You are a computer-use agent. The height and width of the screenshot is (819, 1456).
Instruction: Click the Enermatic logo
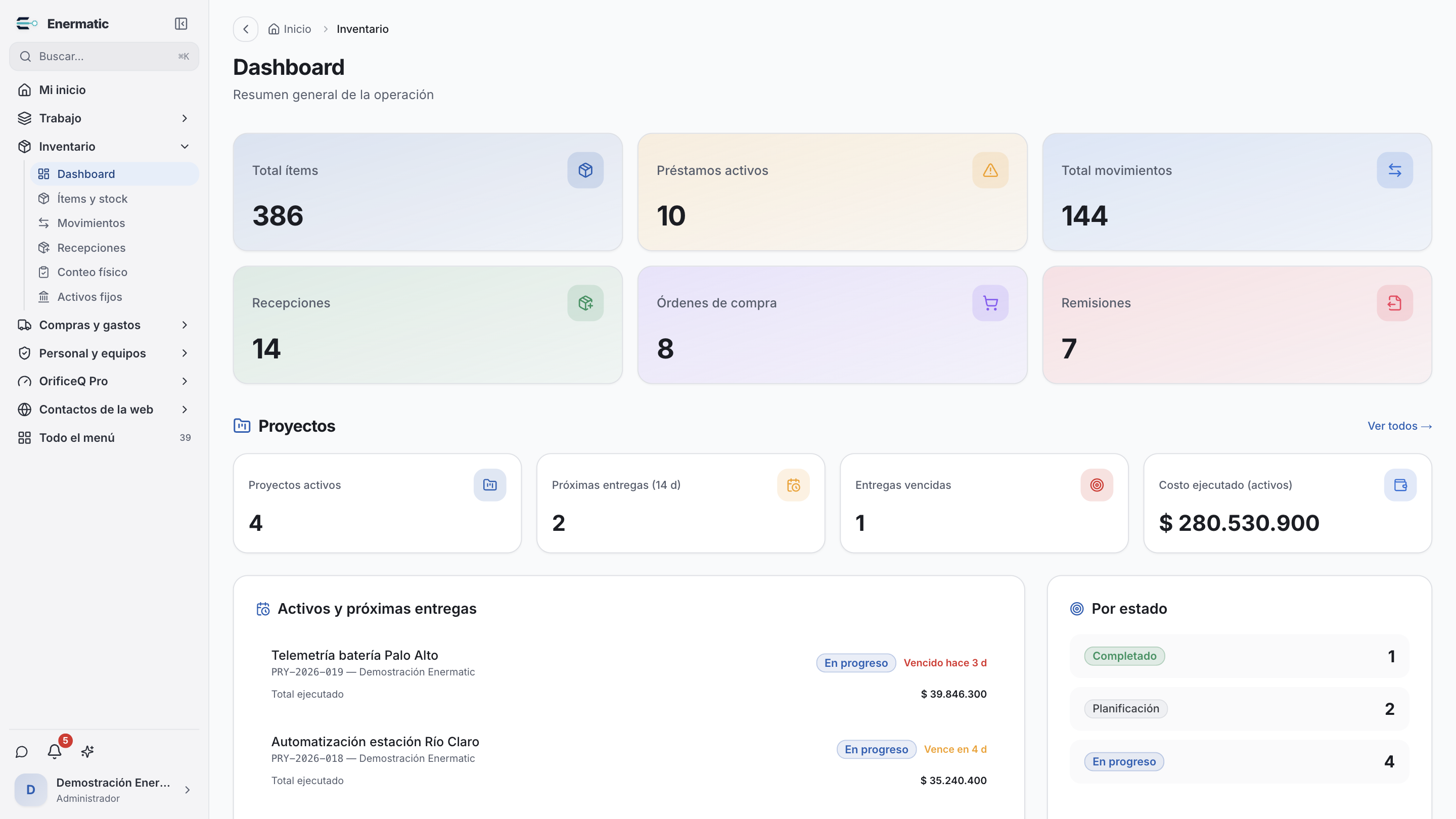coord(27,24)
